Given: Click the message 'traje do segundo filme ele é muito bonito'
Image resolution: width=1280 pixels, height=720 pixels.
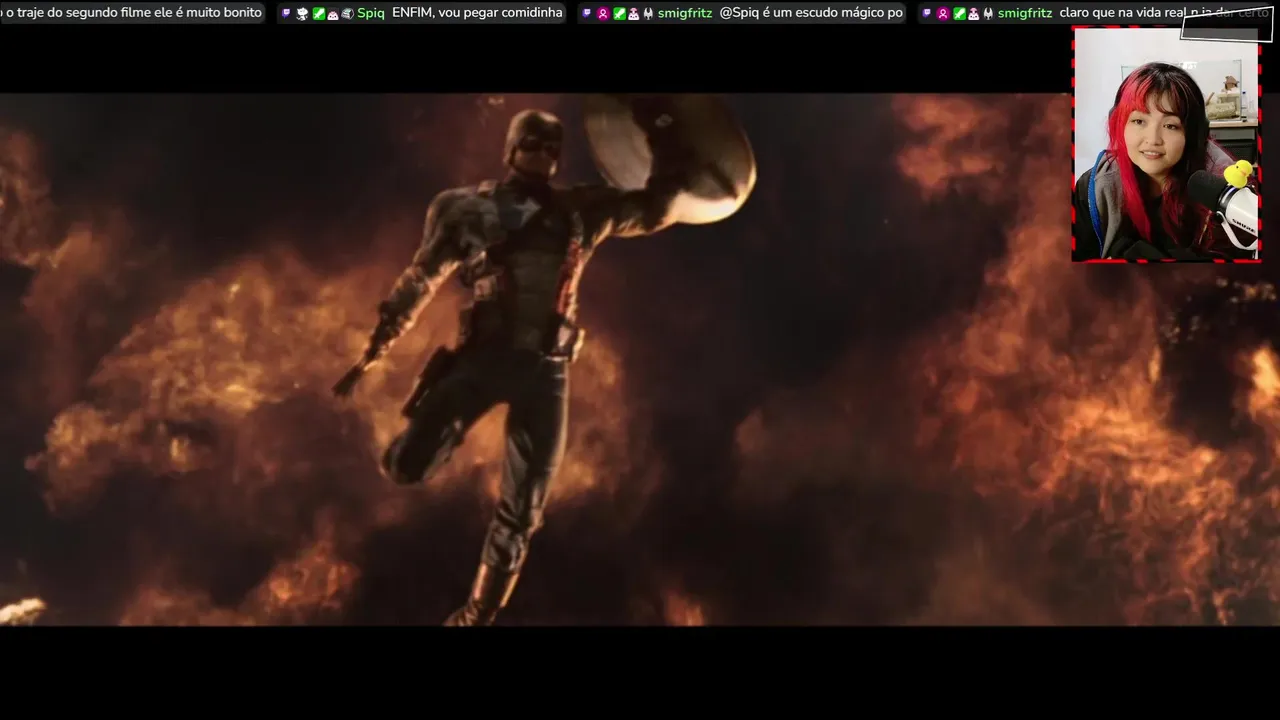Looking at the screenshot, I should pos(139,13).
